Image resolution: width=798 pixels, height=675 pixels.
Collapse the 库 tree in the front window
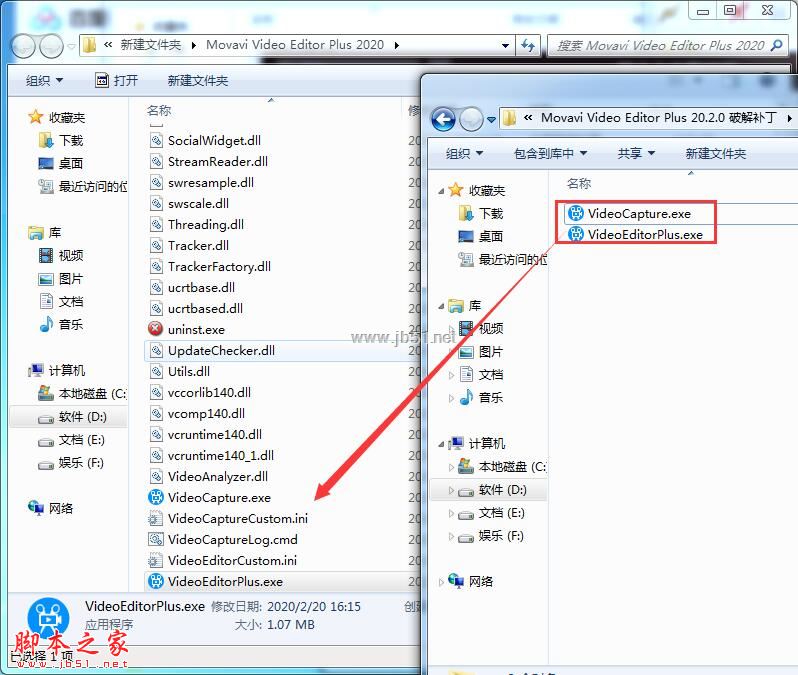[x=441, y=306]
